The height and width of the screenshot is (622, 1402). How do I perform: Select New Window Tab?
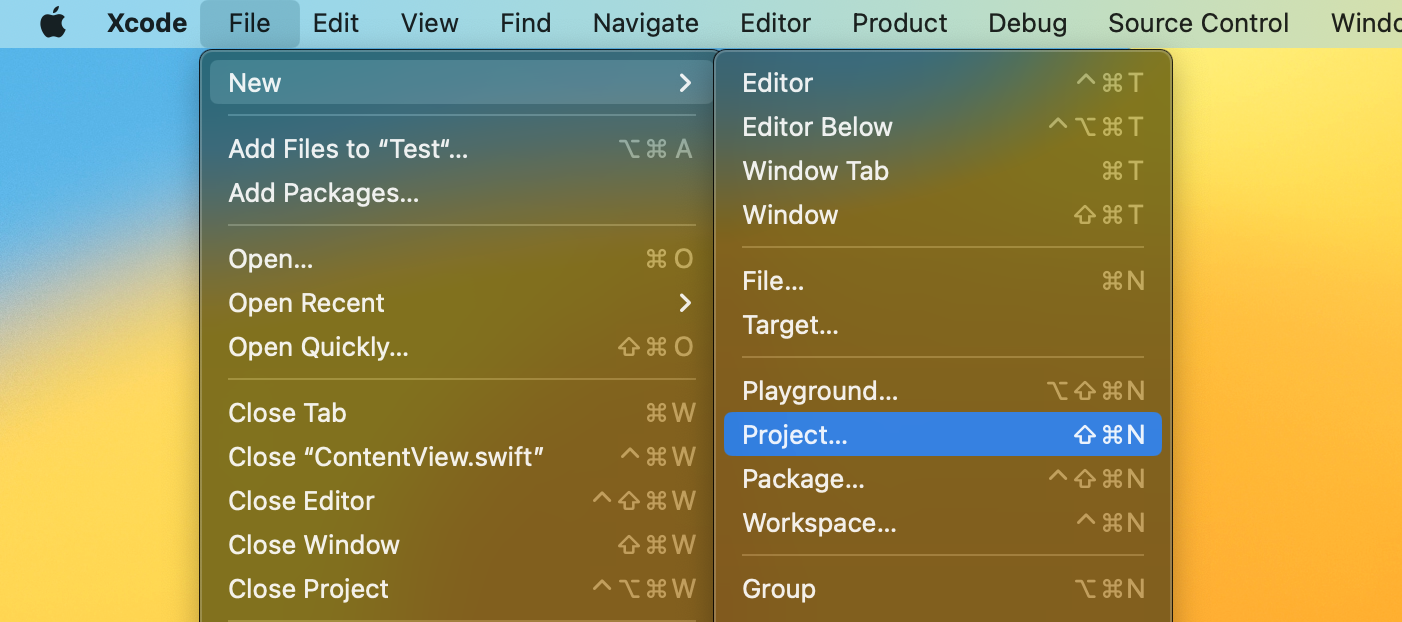943,171
